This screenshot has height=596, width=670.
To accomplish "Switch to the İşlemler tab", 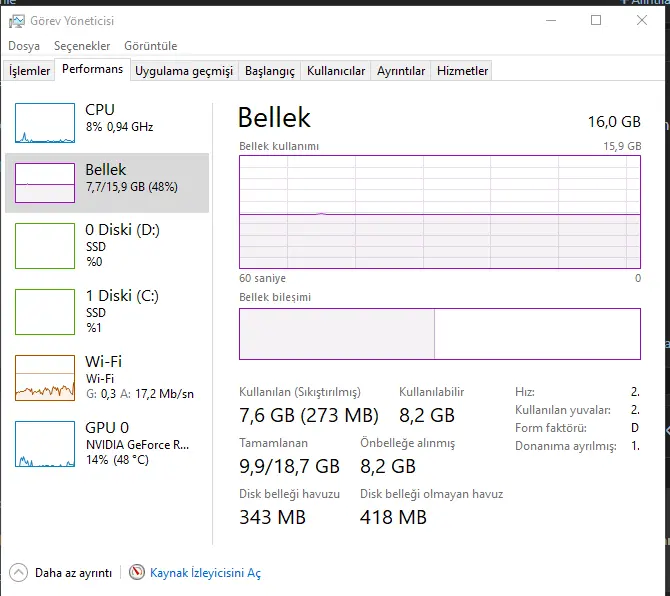I will pos(29,70).
